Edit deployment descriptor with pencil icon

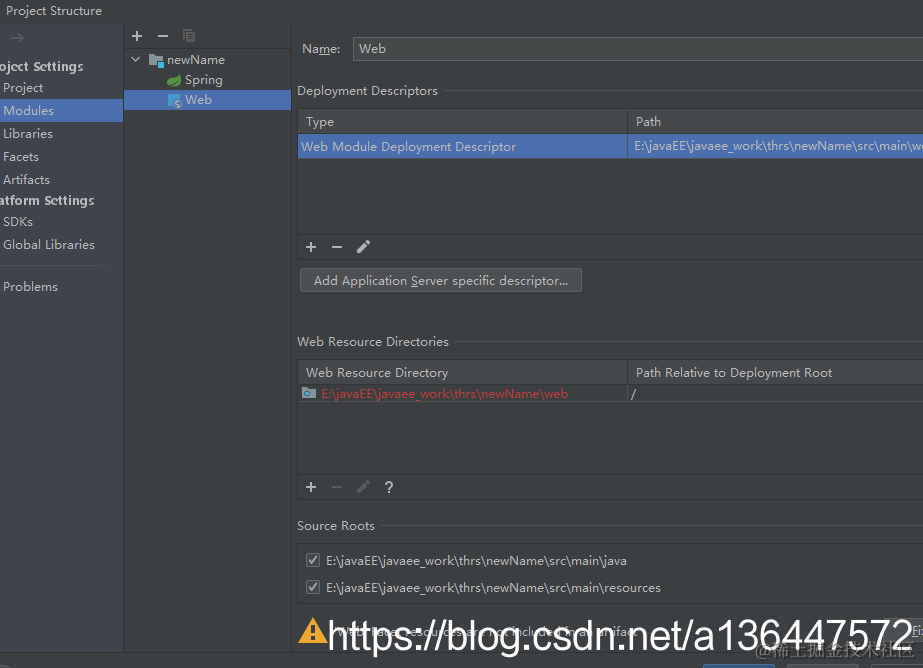(x=363, y=247)
